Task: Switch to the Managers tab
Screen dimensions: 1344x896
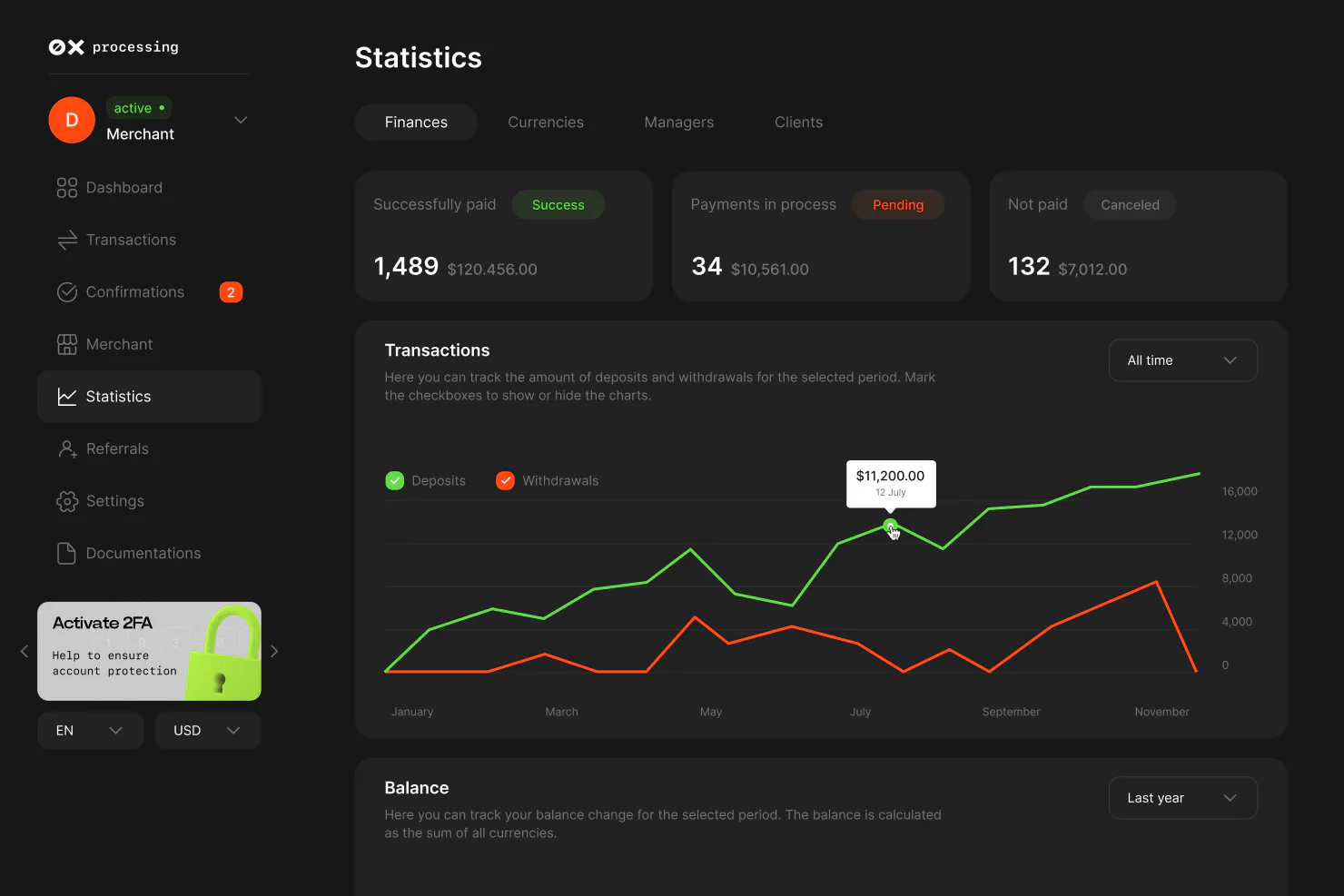Action: pos(679,123)
